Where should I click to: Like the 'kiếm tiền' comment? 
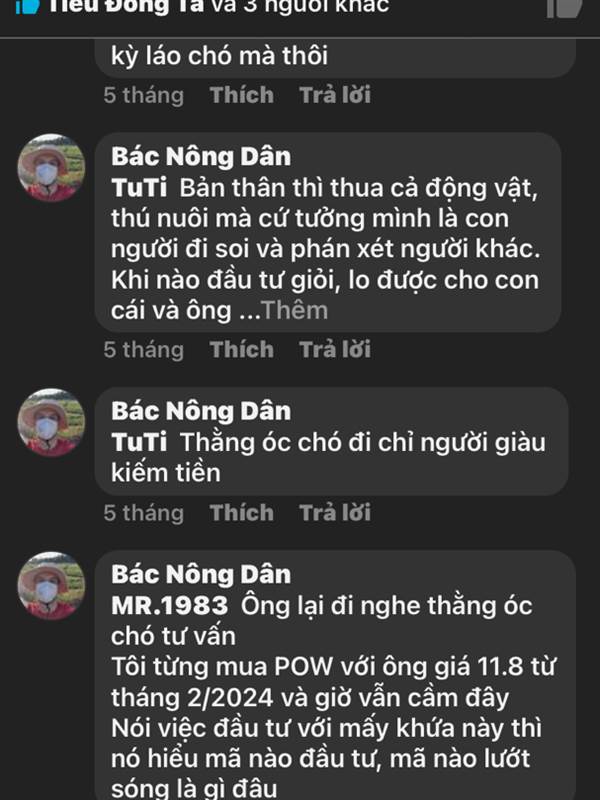point(241,513)
